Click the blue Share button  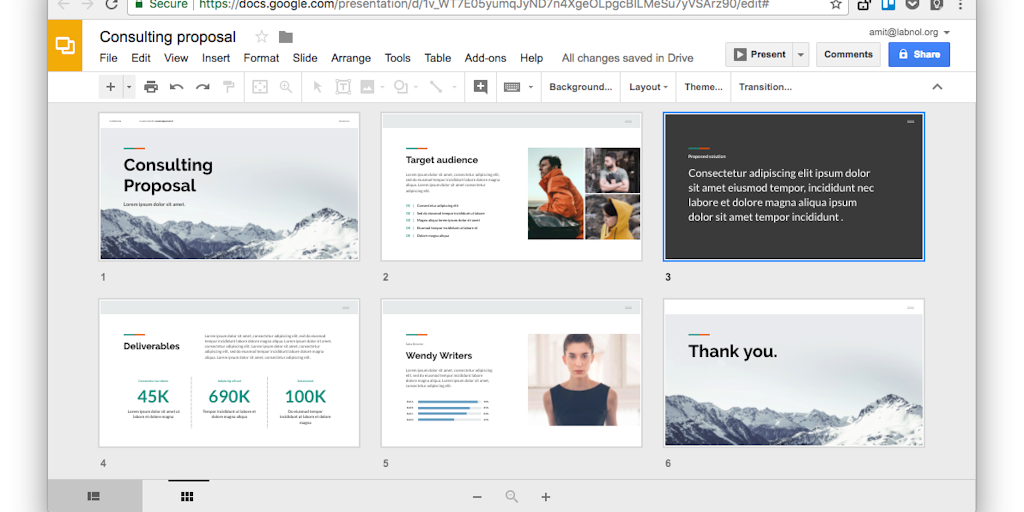tap(919, 54)
